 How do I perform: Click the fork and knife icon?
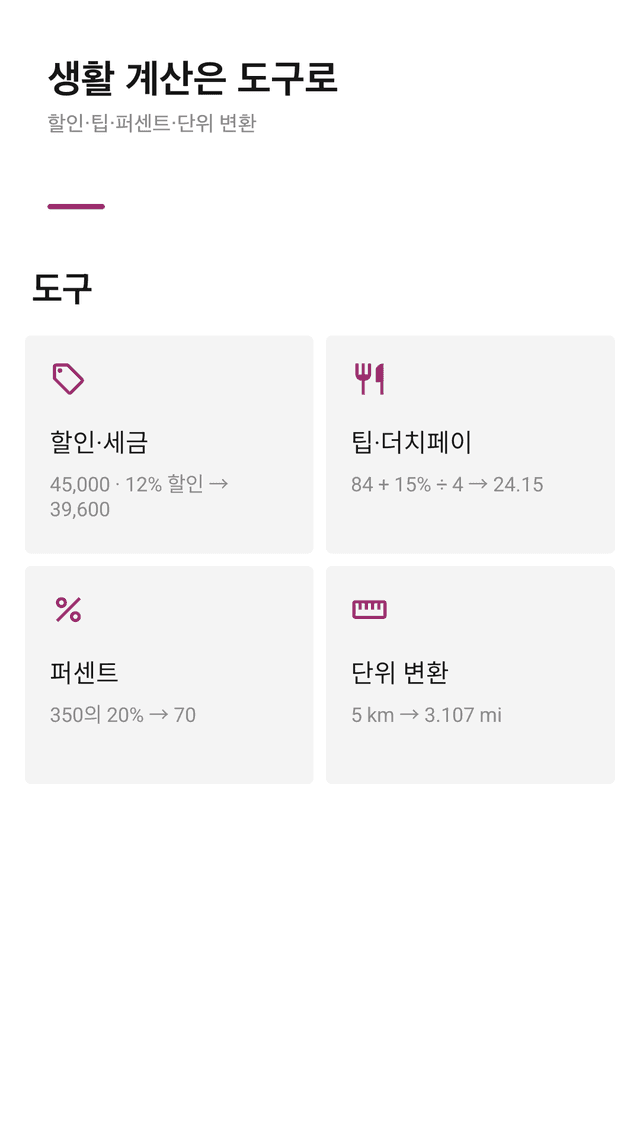pos(369,379)
